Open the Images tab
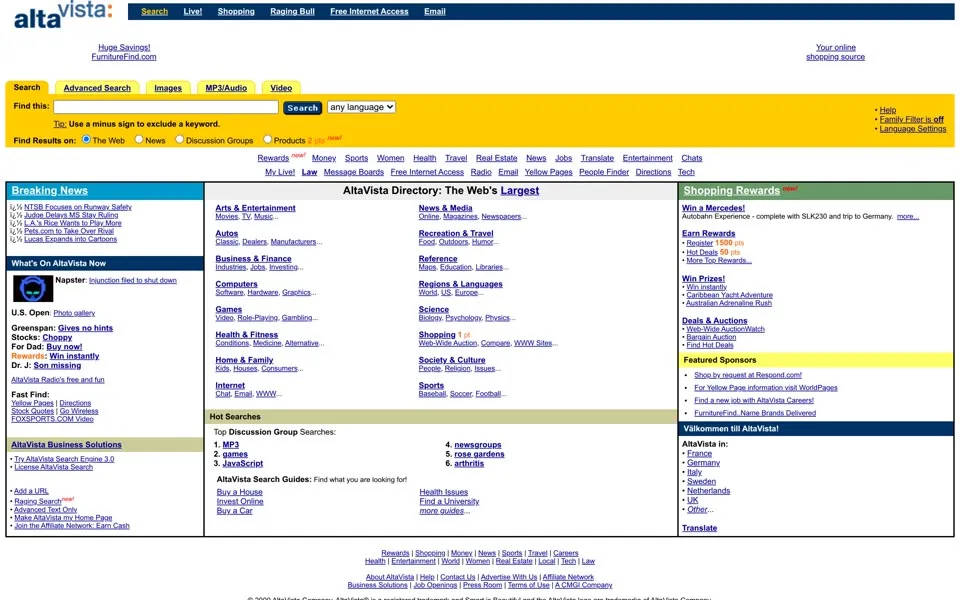 click(x=168, y=88)
